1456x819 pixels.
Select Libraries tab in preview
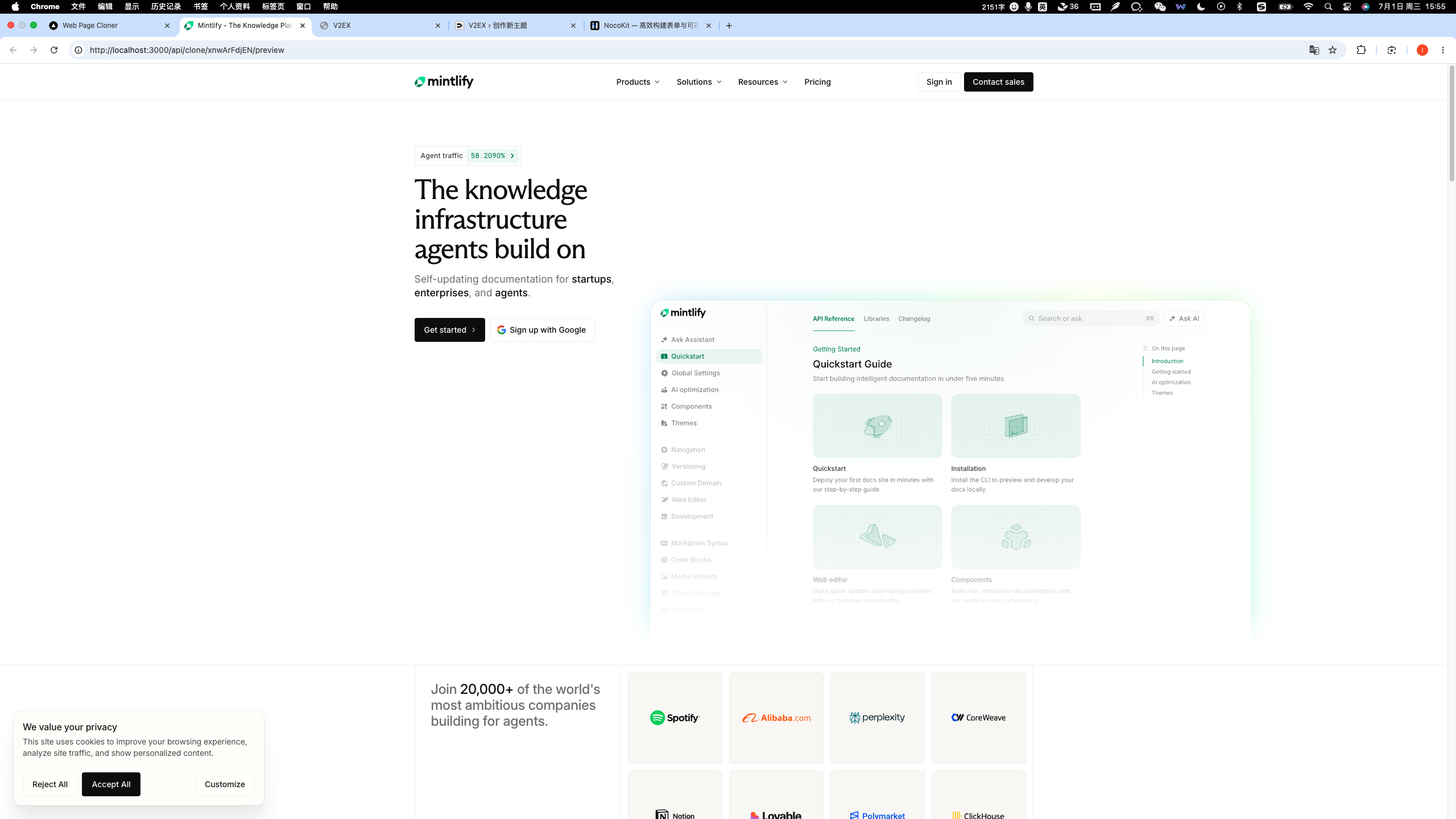[x=876, y=319]
